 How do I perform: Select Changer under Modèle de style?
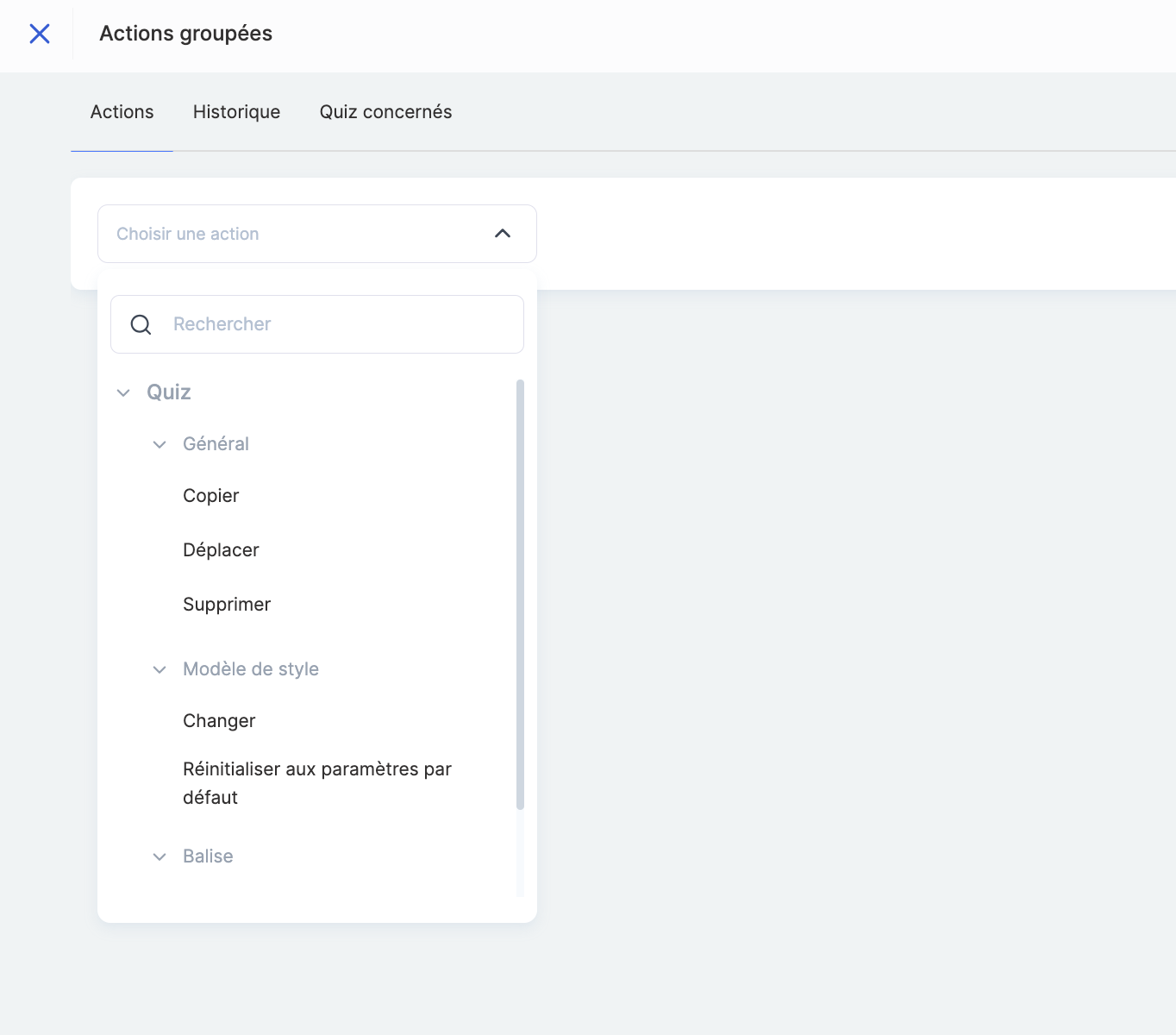(219, 721)
